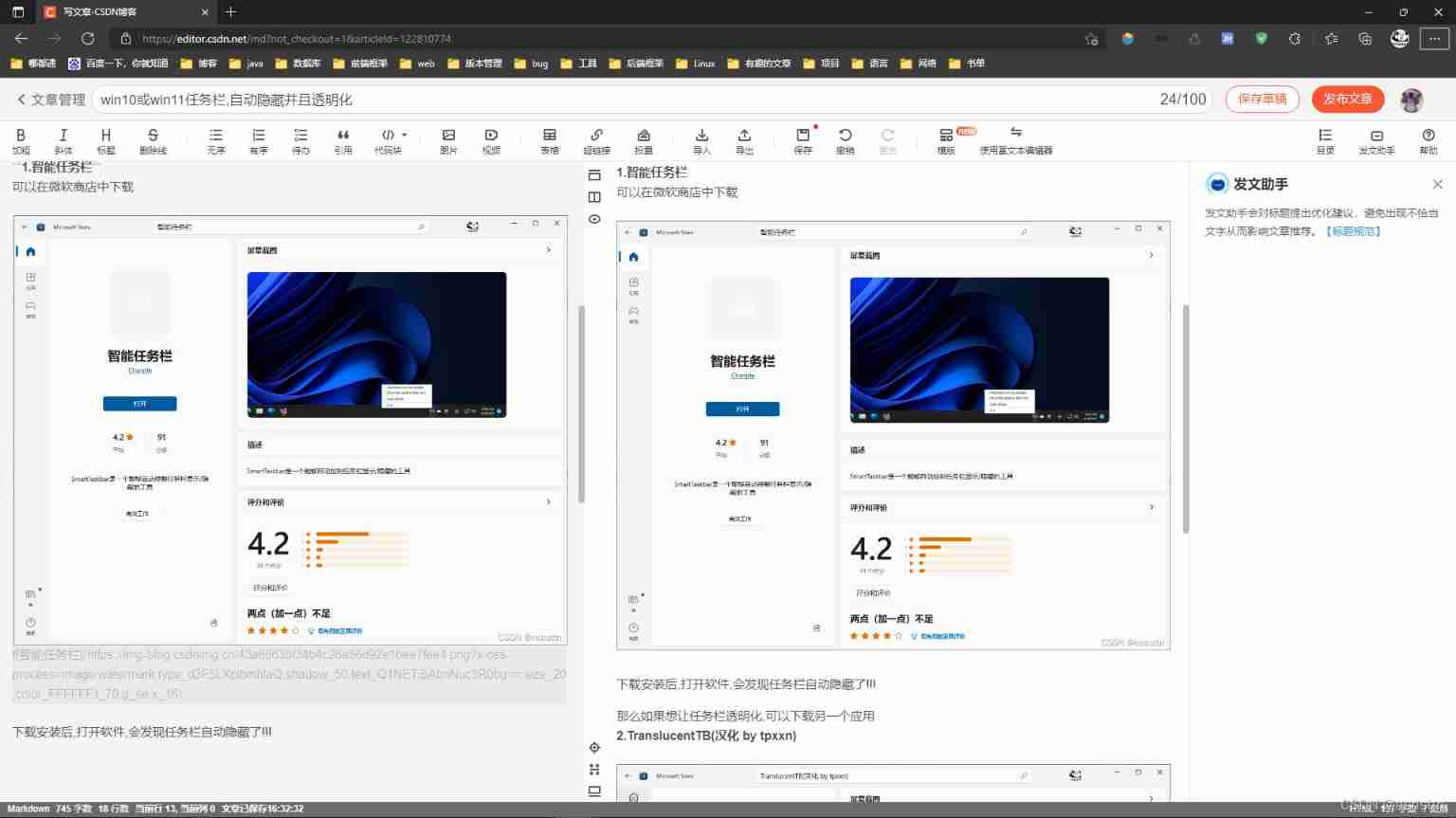Select the 写文章-CSDN博客 tab
The height and width of the screenshot is (818, 1456).
click(125, 12)
